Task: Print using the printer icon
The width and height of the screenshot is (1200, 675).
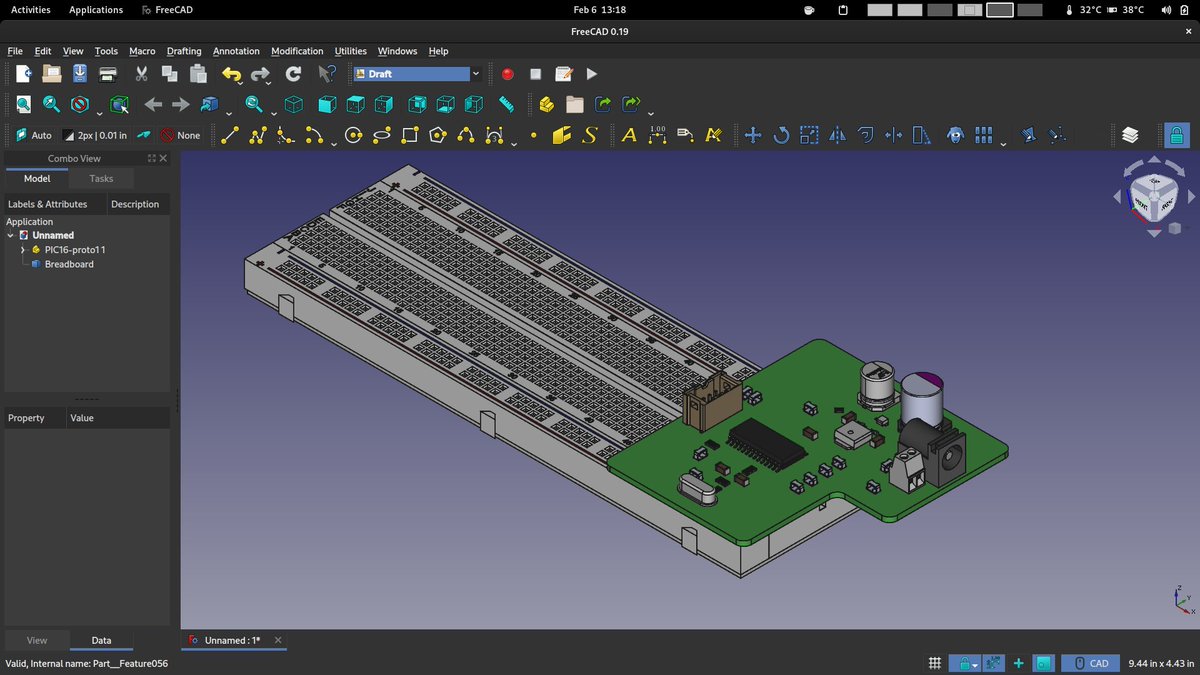Action: pyautogui.click(x=108, y=73)
